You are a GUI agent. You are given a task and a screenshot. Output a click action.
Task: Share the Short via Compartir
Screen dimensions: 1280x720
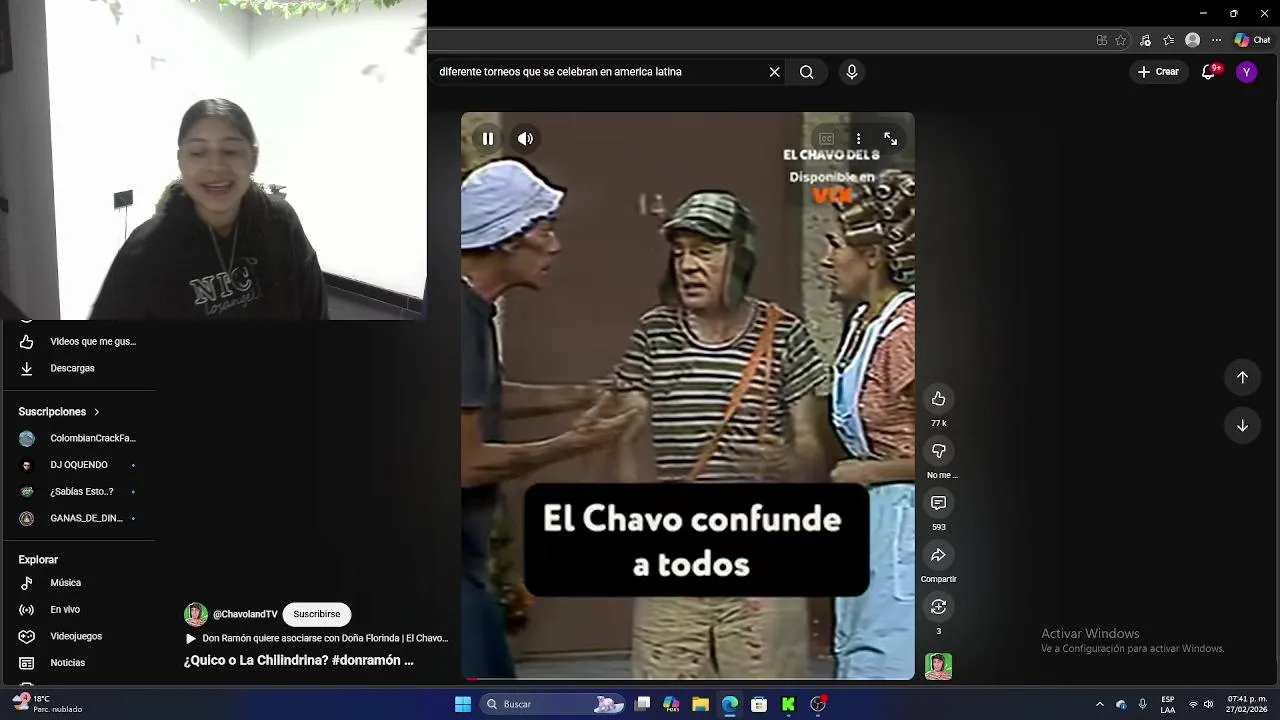point(938,555)
